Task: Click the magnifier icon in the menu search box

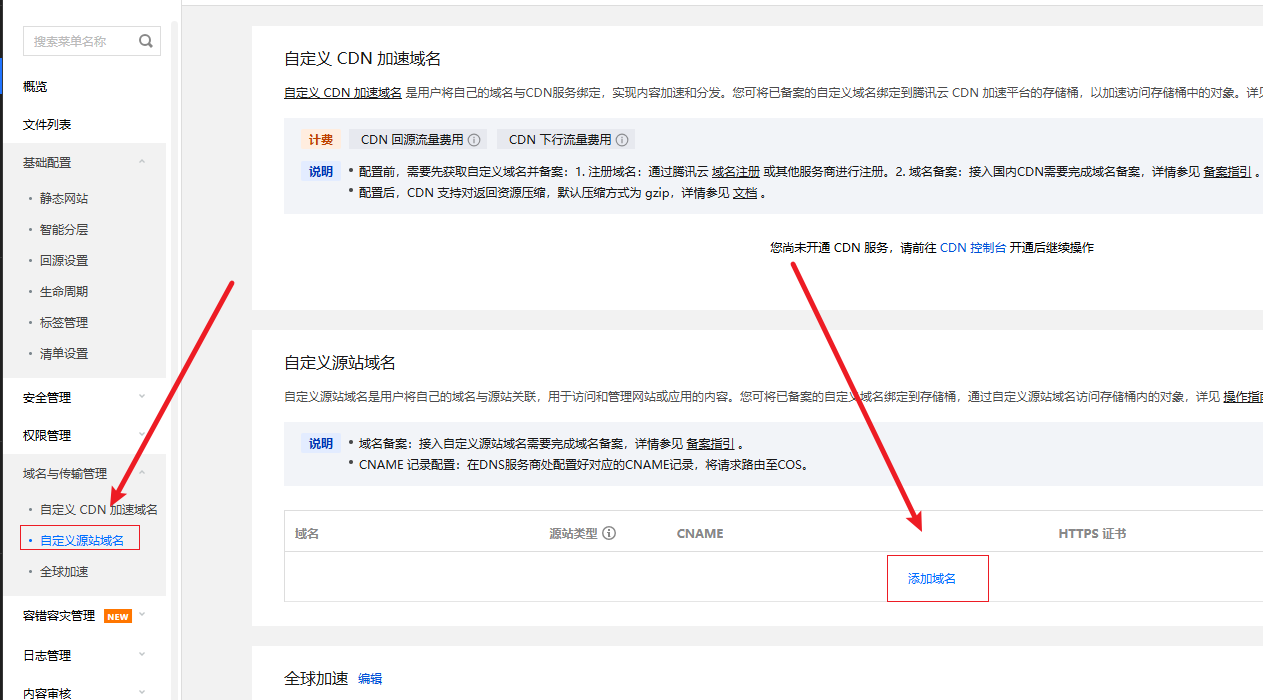Action: [146, 41]
